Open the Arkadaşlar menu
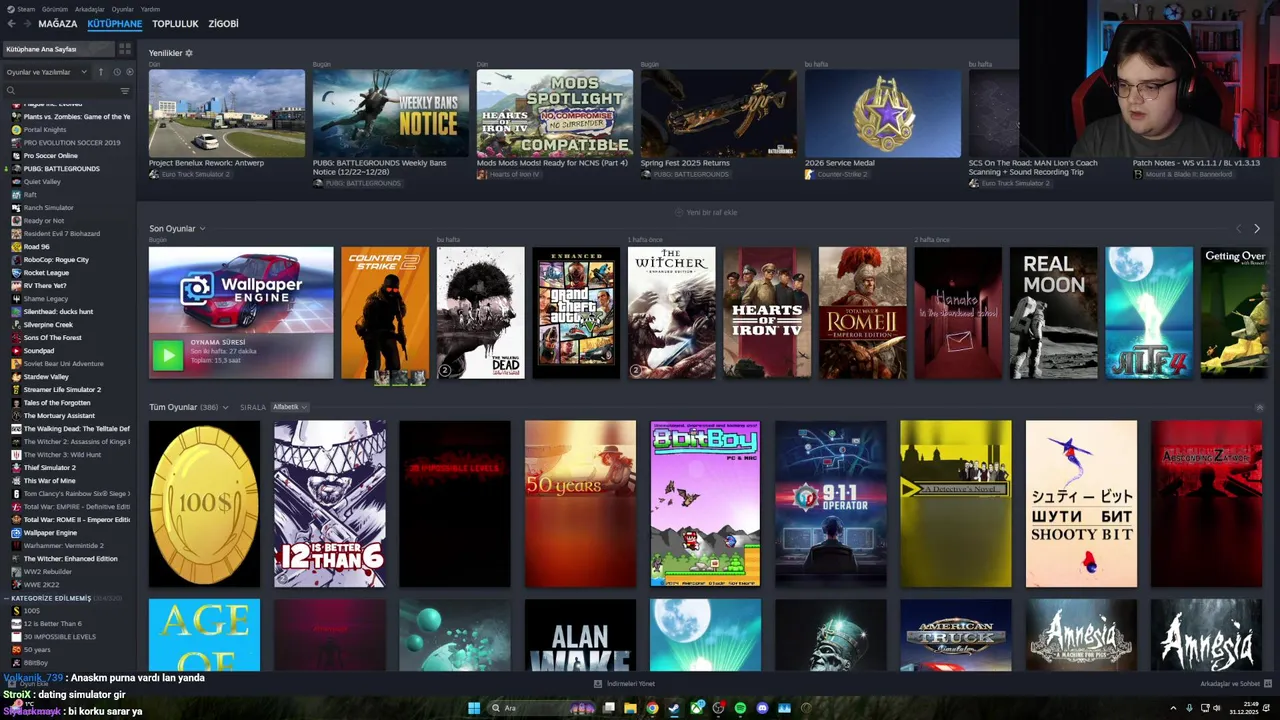 89,9
